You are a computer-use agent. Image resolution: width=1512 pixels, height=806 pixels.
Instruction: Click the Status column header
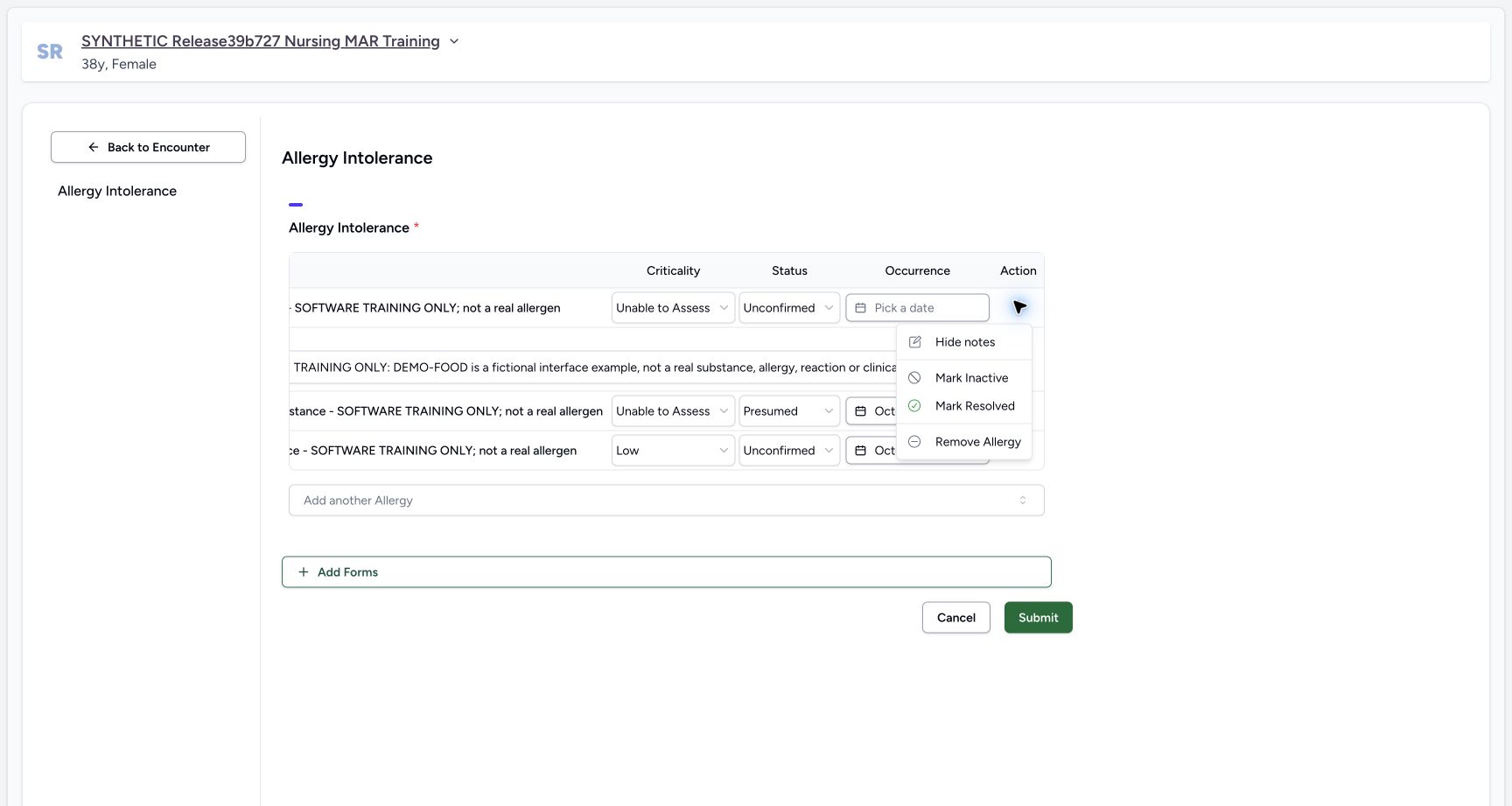789,271
